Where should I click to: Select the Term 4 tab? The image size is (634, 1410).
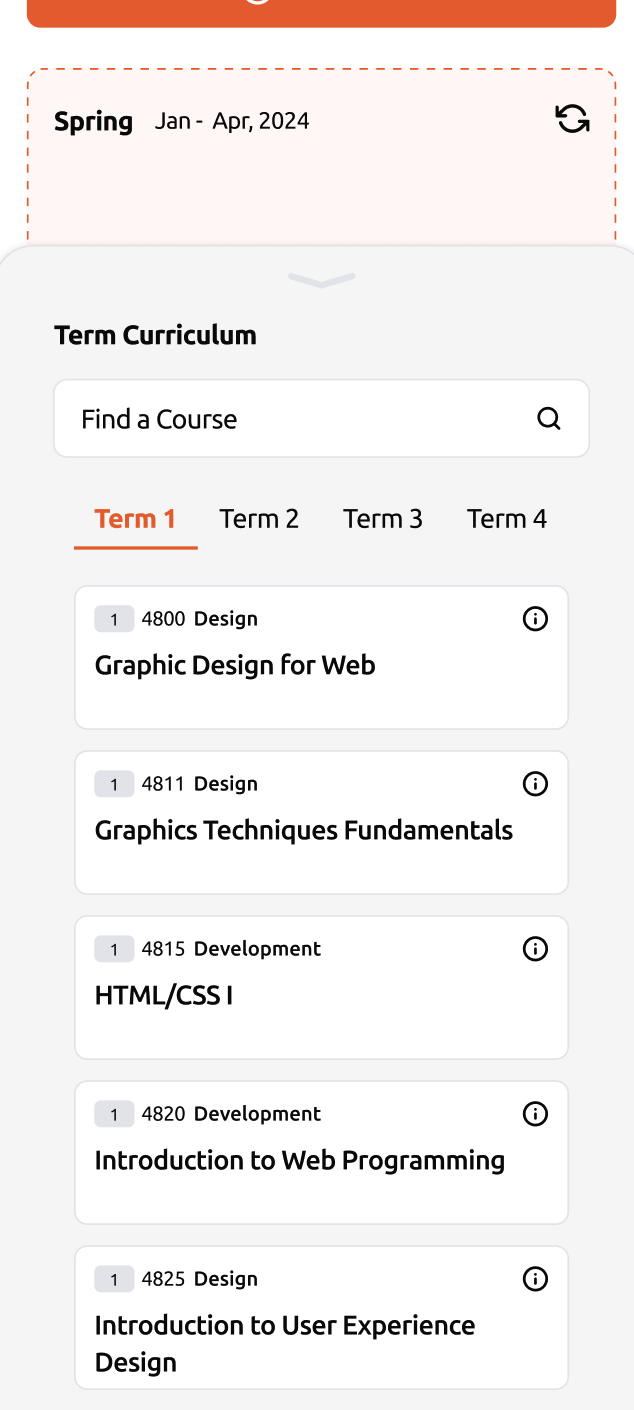click(507, 519)
